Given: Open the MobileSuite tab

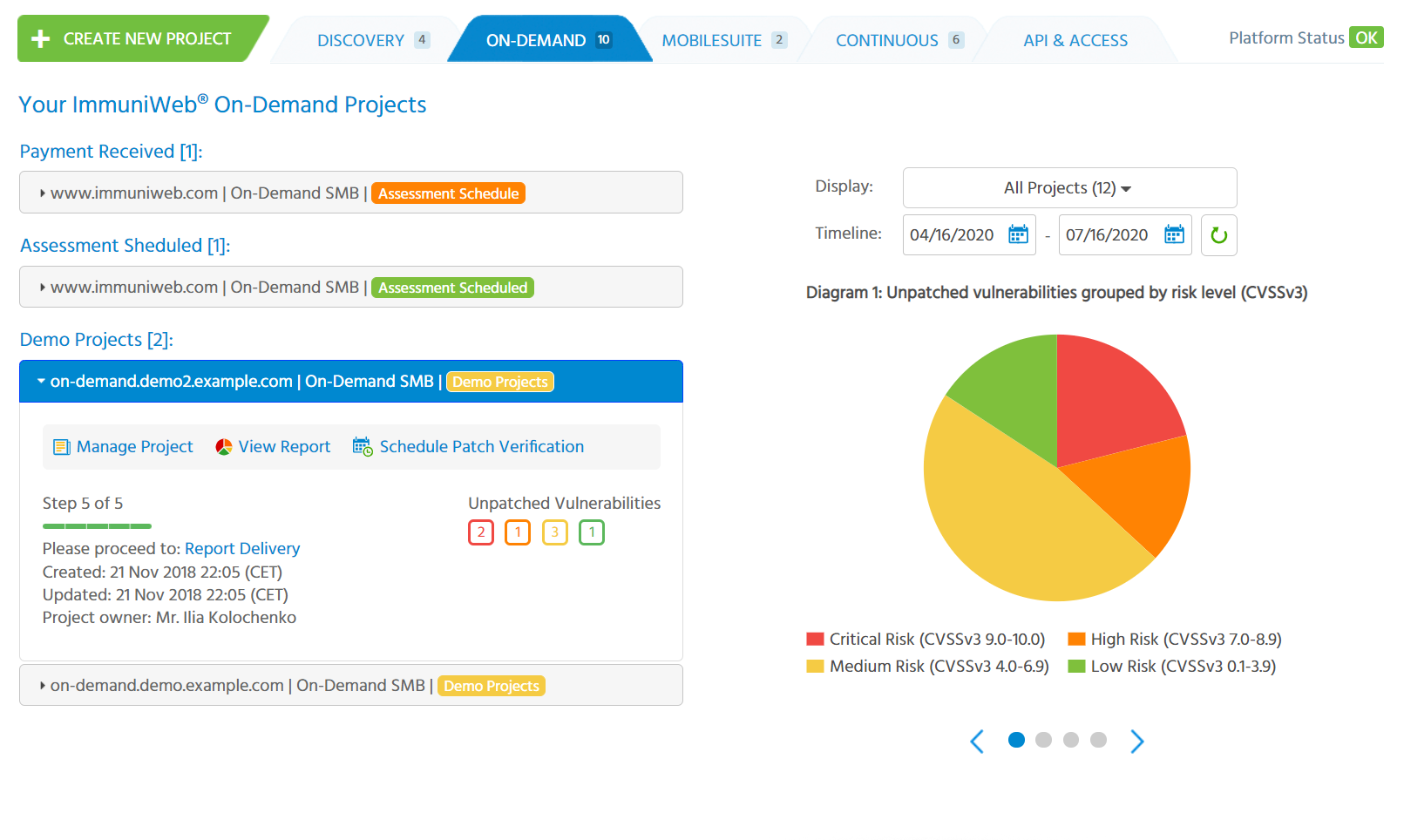Looking at the screenshot, I should pos(724,40).
